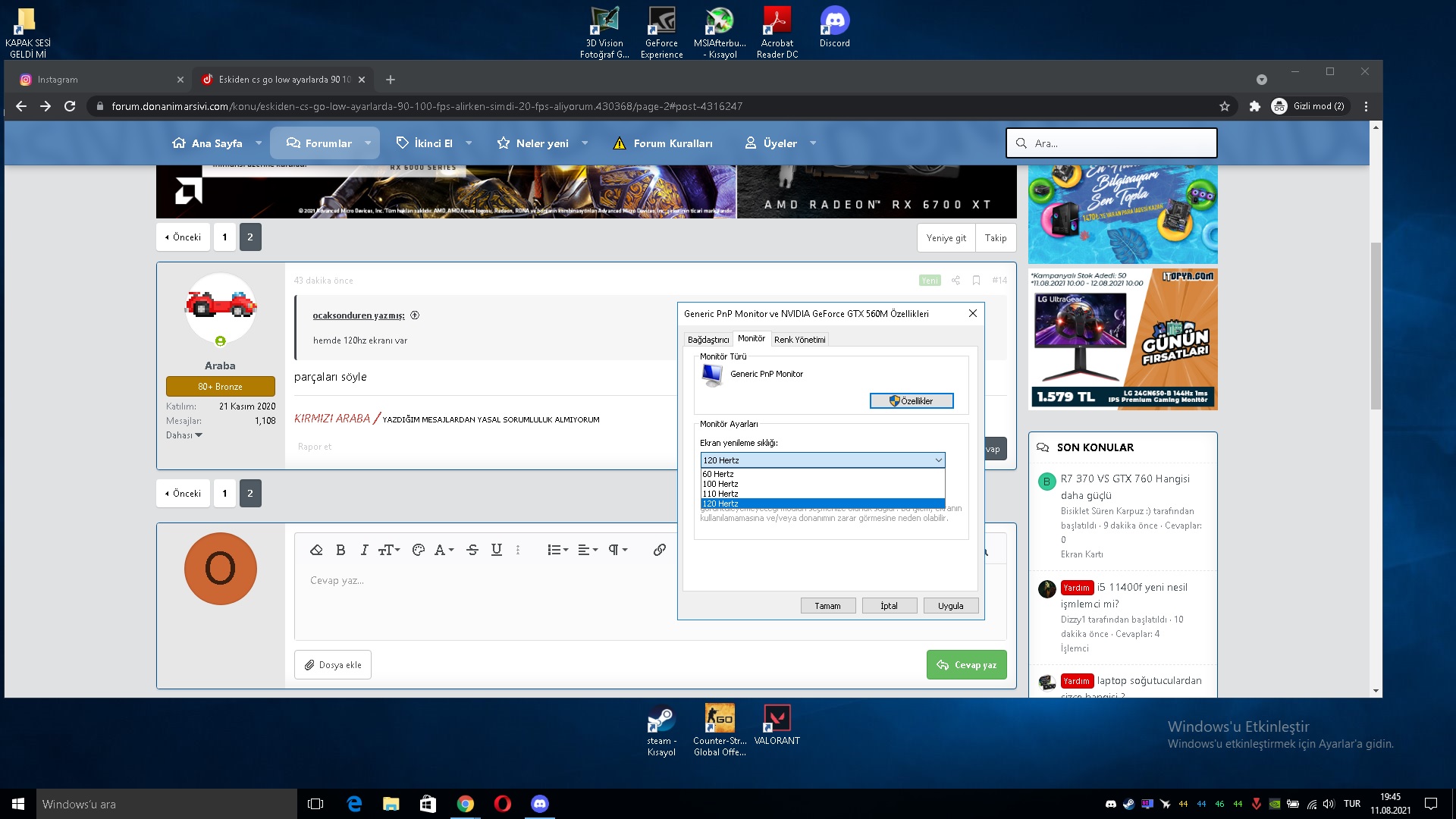Click the Chrome reload page icon
The height and width of the screenshot is (819, 1456).
pos(70,106)
